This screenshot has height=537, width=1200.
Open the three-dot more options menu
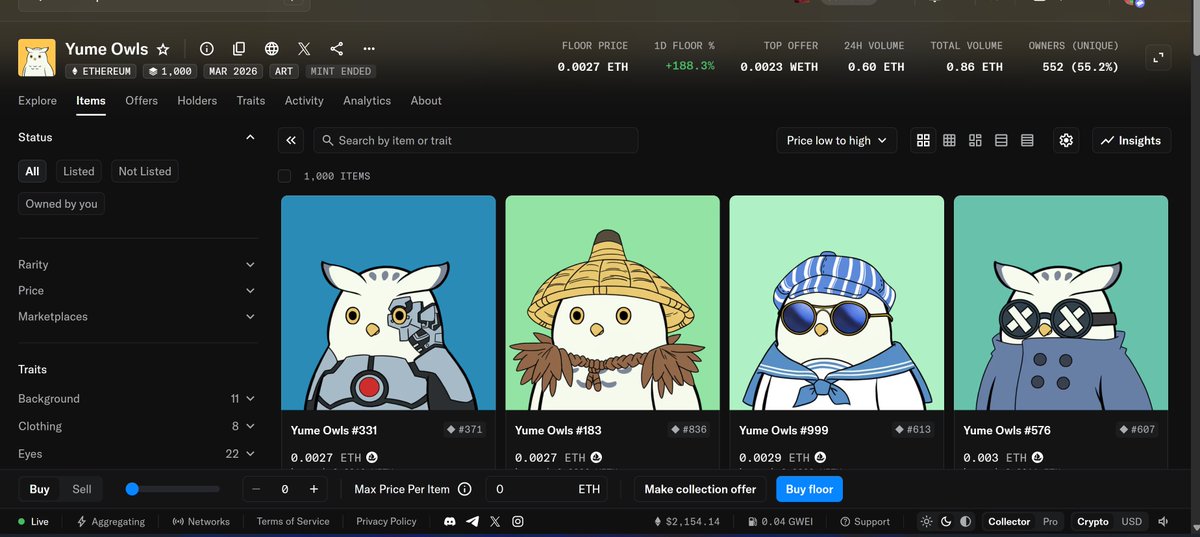coord(369,49)
